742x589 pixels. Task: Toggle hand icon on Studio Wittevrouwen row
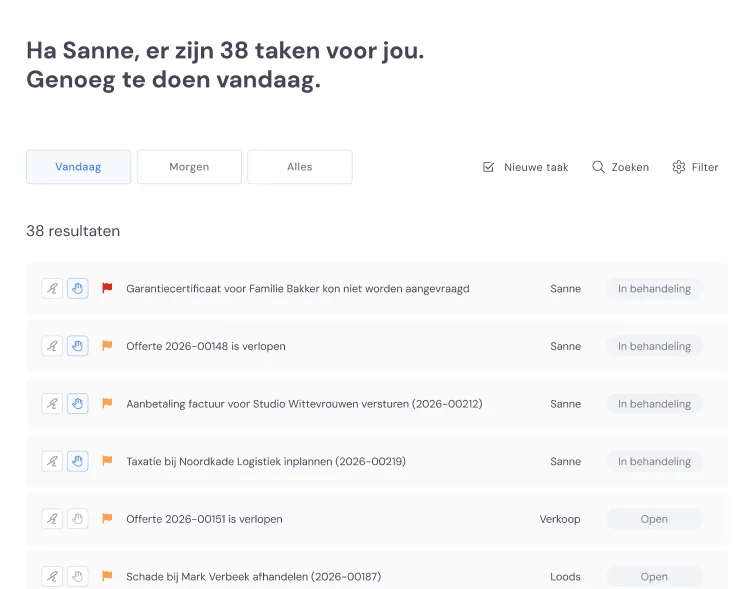pos(78,404)
